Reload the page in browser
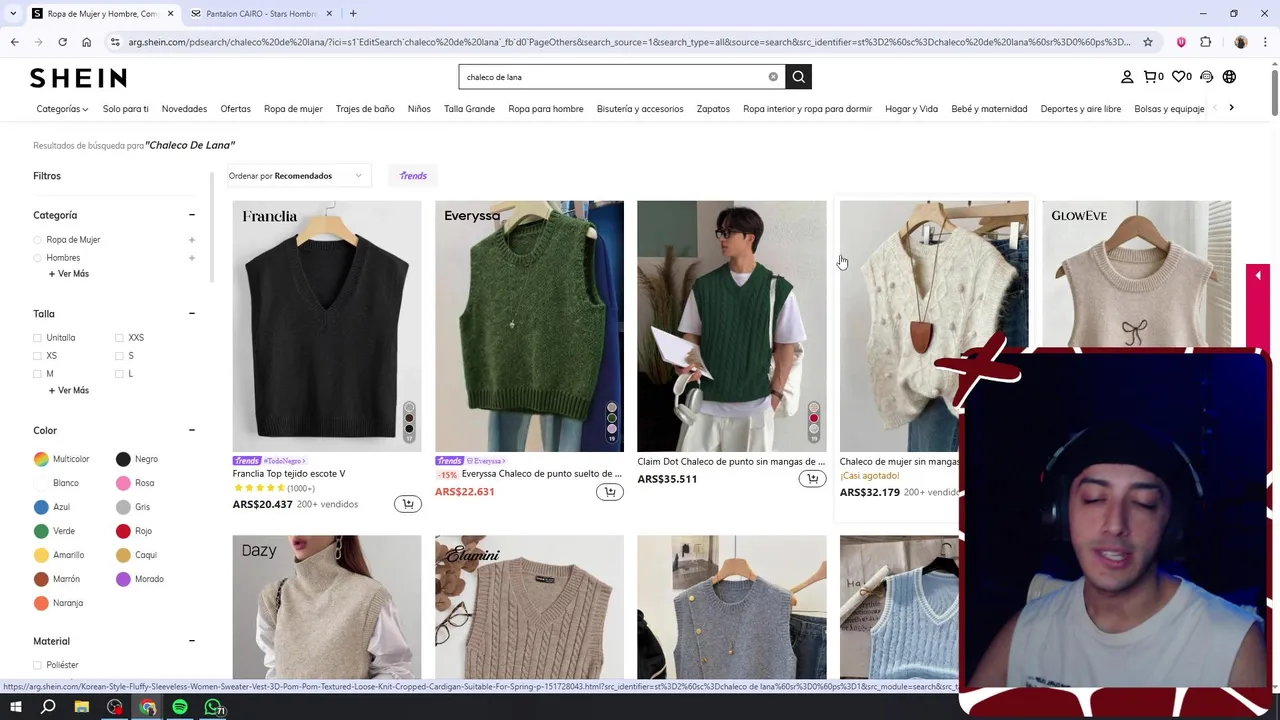This screenshot has width=1280, height=720. pos(62,42)
